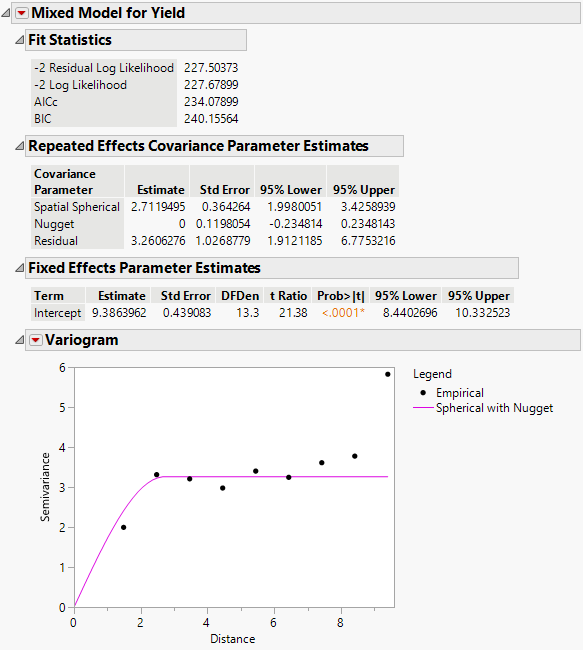Select Nugget lower bound -0.234814
This screenshot has width=583, height=650.
pos(296,224)
